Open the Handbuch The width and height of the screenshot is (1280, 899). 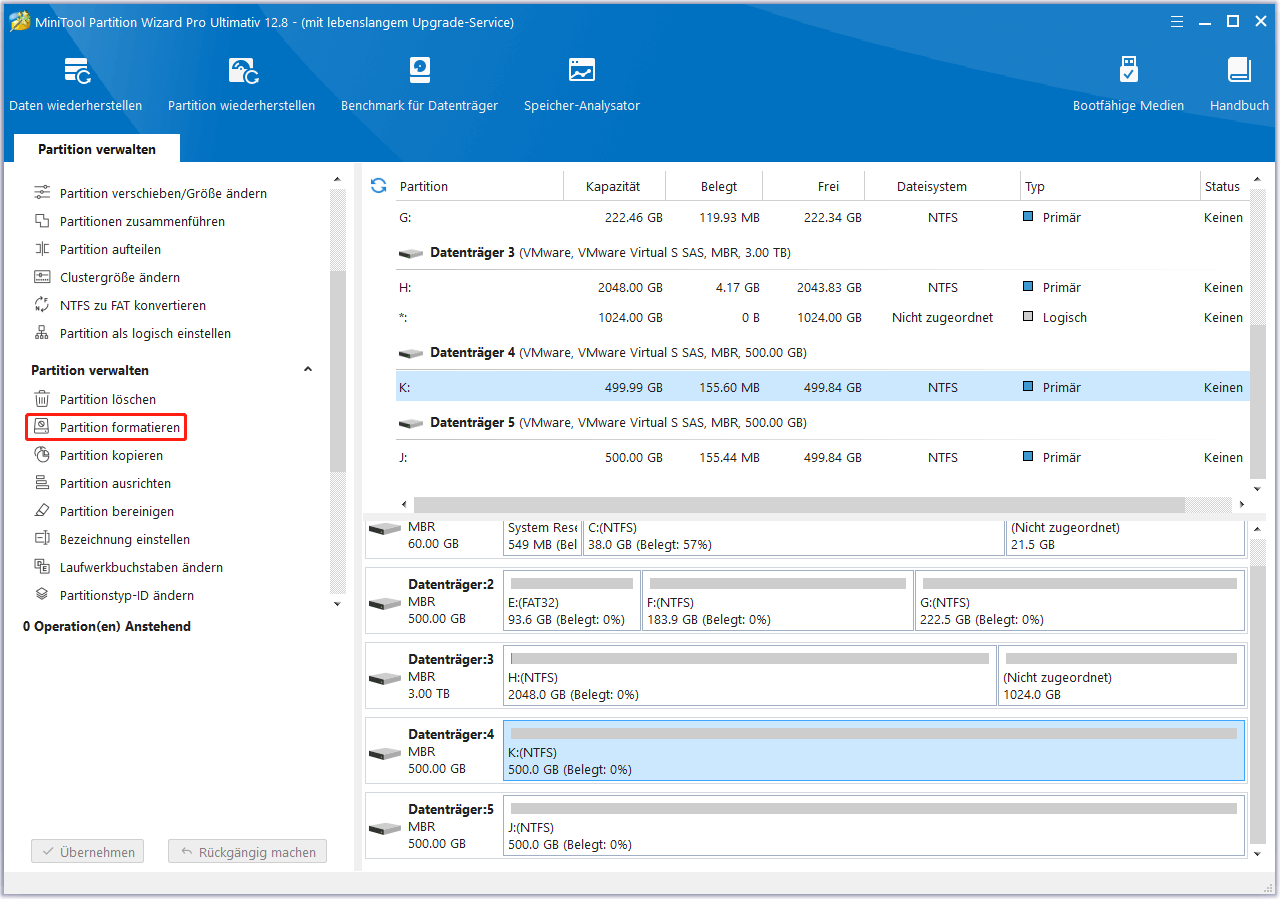coord(1239,84)
